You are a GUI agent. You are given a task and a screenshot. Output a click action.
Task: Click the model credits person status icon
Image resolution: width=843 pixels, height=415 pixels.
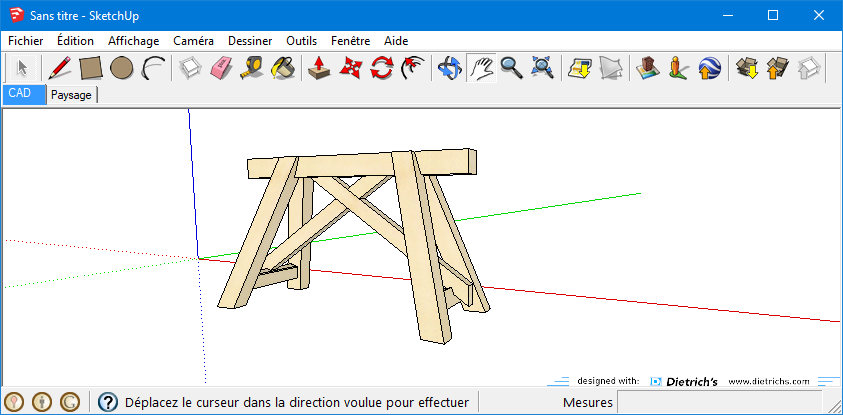point(42,401)
